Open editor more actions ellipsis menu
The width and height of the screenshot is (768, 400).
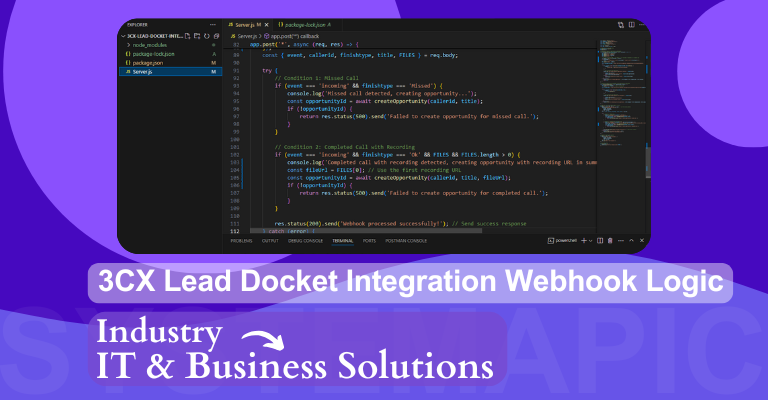click(642, 24)
